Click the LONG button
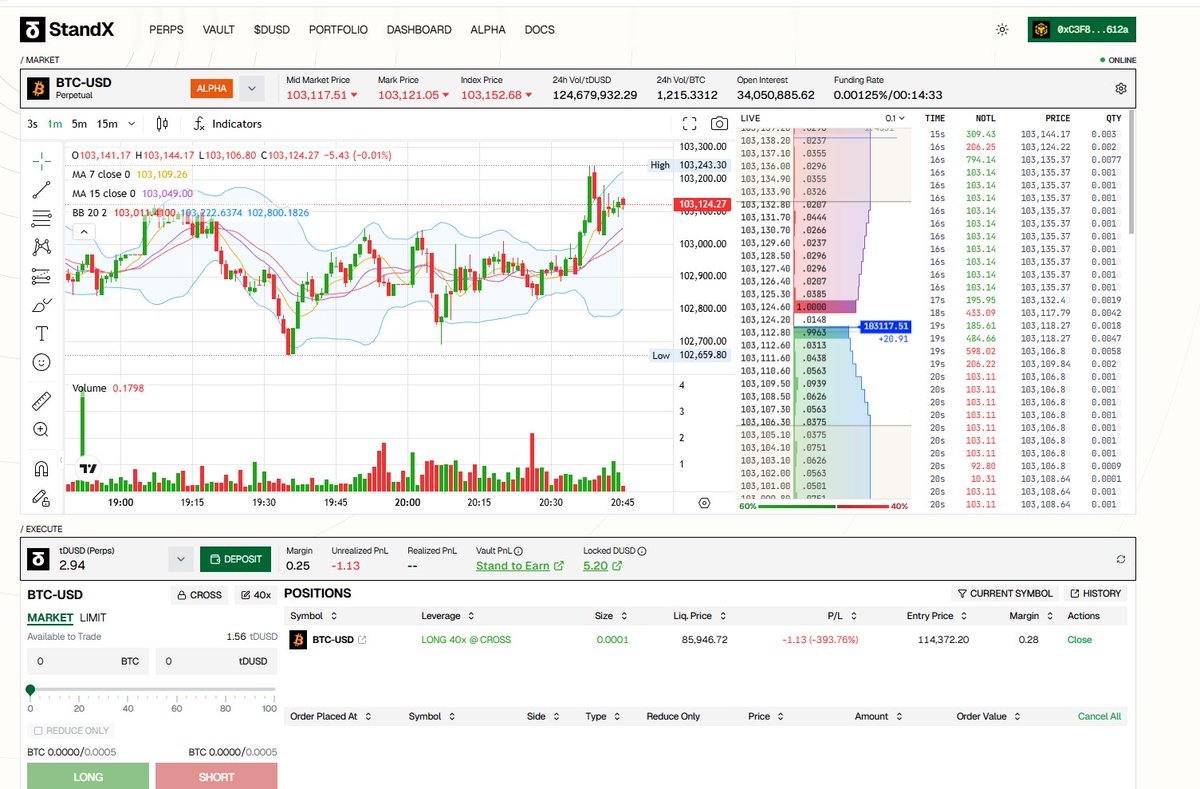This screenshot has height=789, width=1200. (88, 776)
